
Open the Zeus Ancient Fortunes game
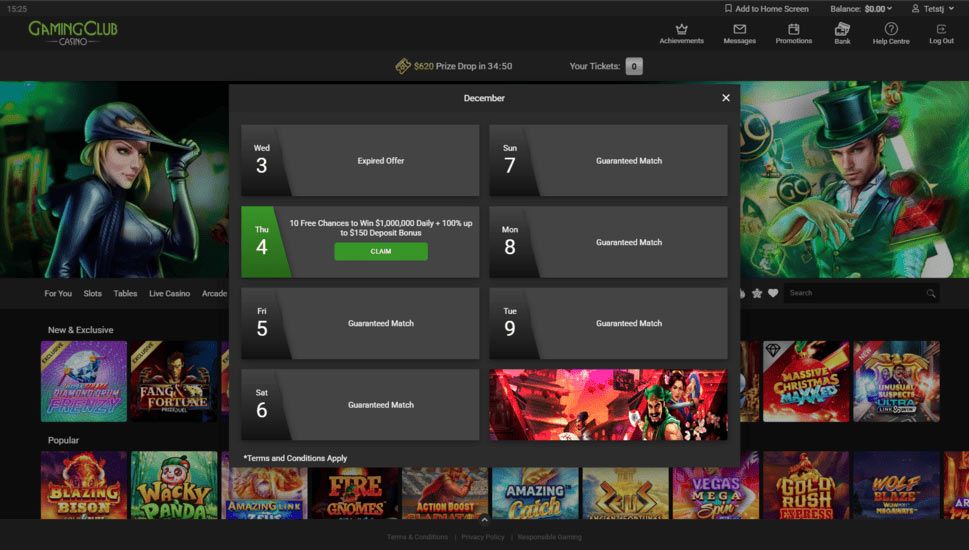point(625,493)
